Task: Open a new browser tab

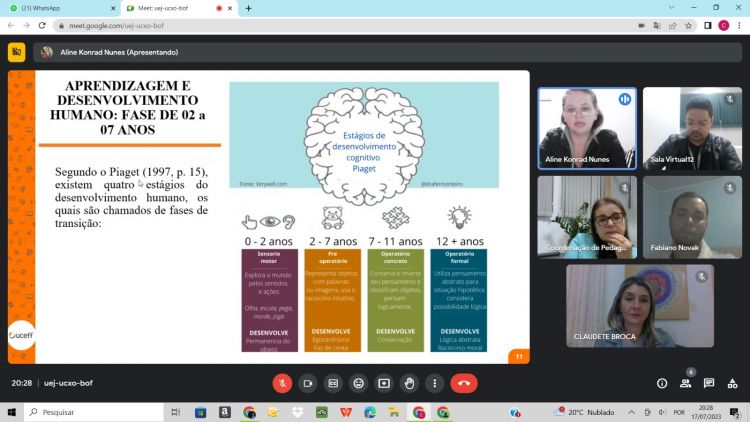Action: (248, 8)
